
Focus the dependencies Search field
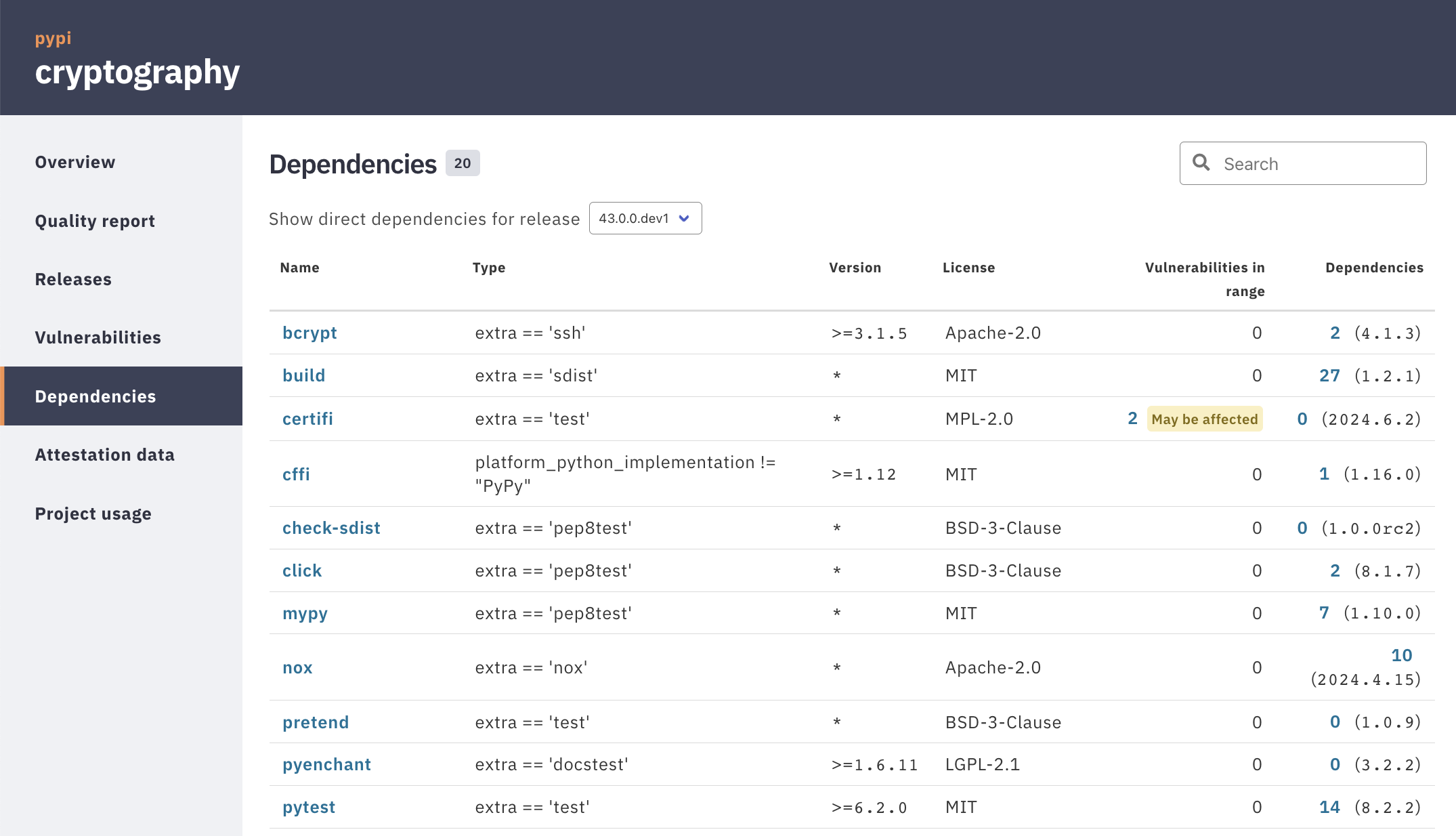point(1302,163)
